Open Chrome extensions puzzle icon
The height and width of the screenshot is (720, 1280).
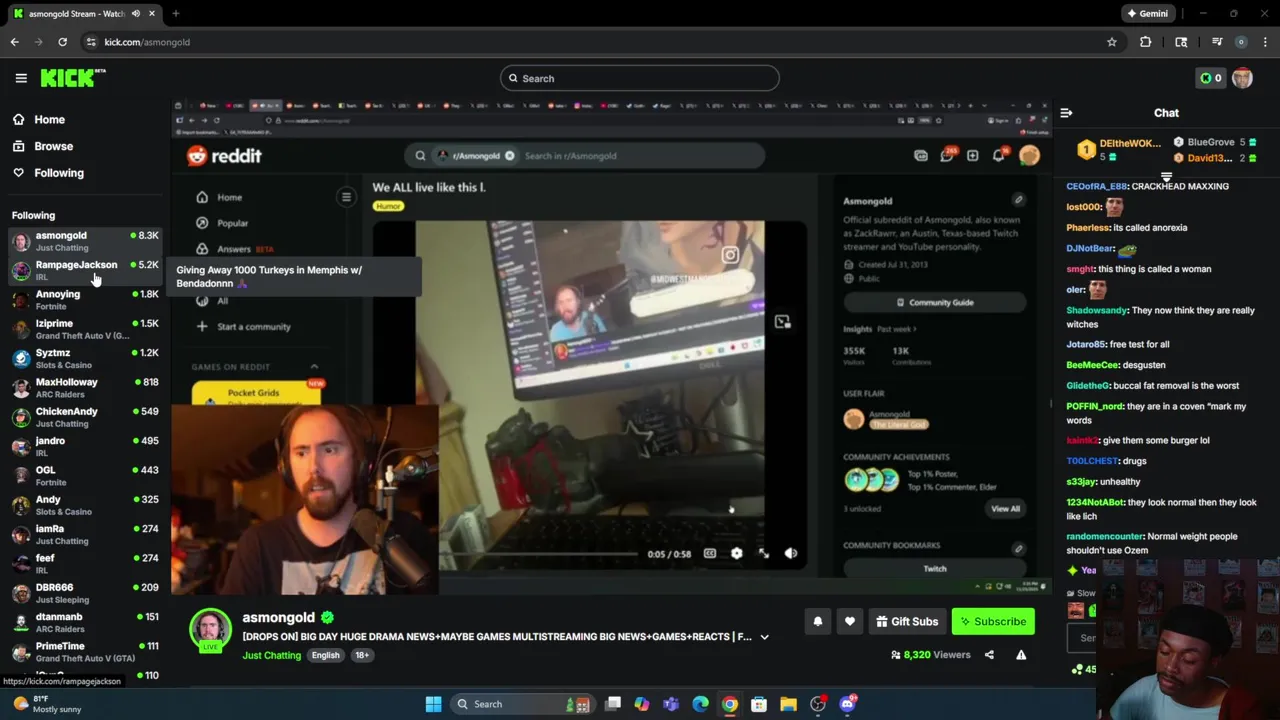pyautogui.click(x=1145, y=42)
